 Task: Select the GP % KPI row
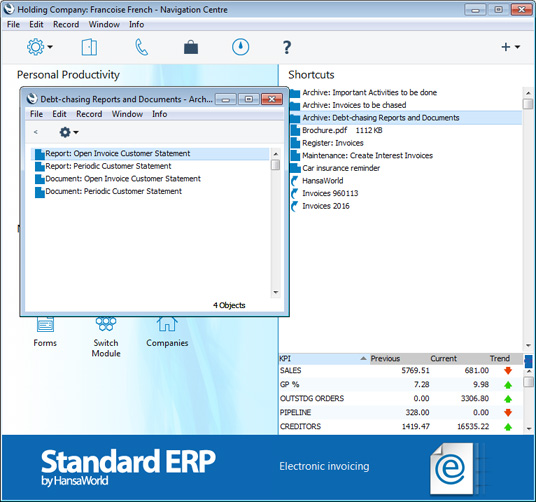pyautogui.click(x=400, y=385)
